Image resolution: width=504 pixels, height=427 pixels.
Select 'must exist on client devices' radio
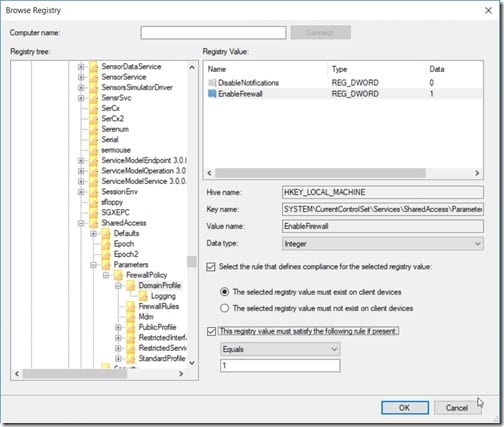(225, 292)
